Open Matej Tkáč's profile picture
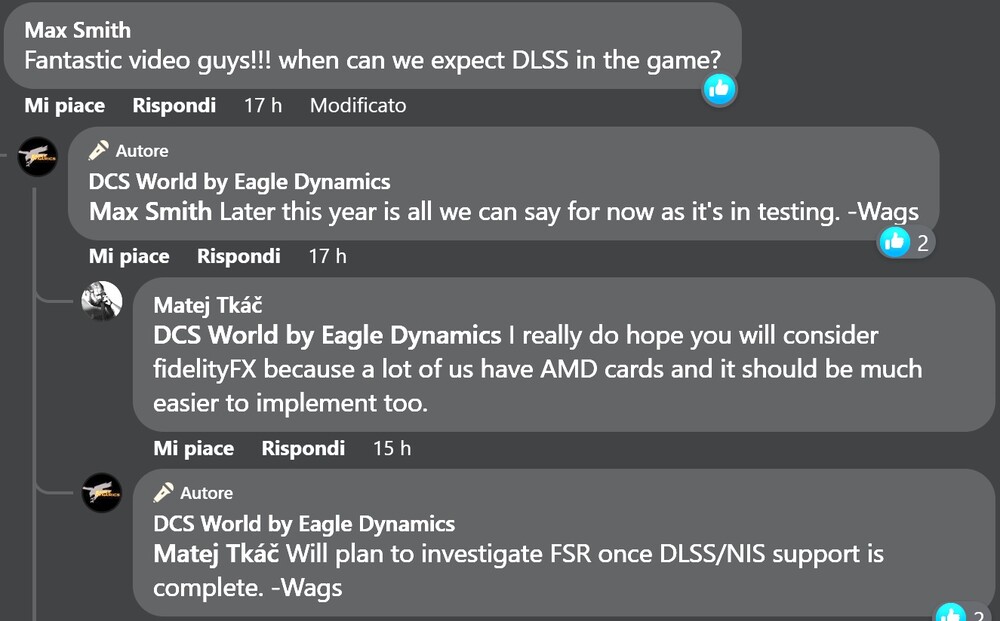Screen dimensions: 1000x621 pyautogui.click(x=102, y=301)
